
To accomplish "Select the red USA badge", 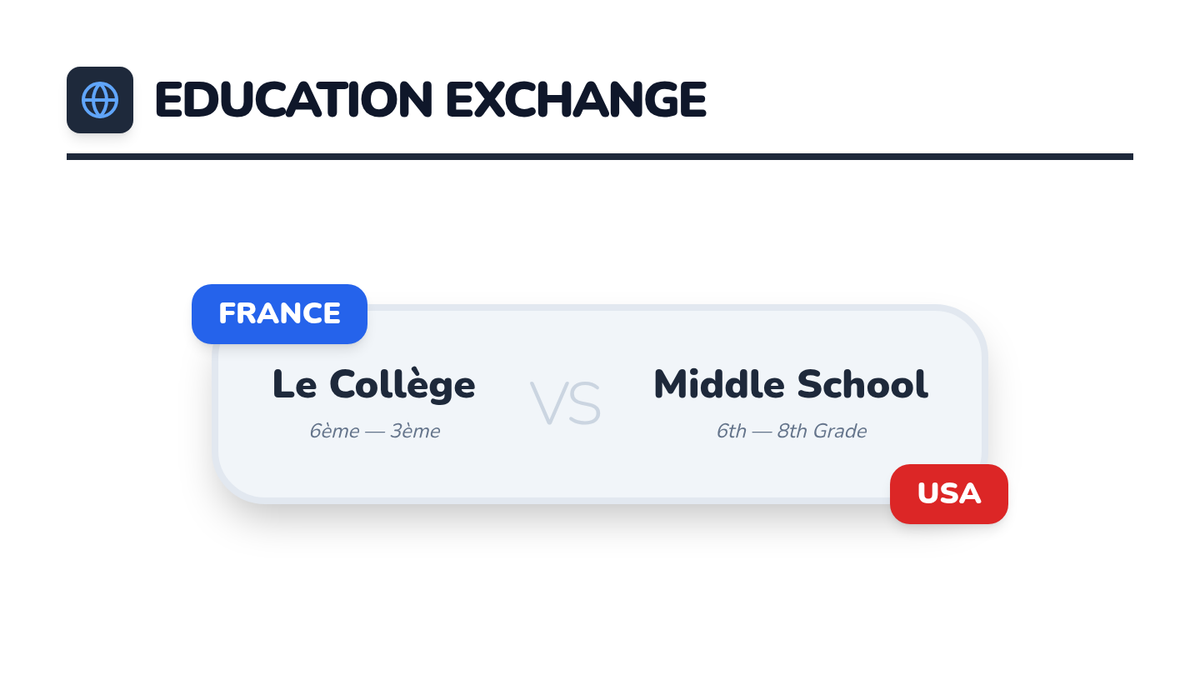I will coord(948,494).
